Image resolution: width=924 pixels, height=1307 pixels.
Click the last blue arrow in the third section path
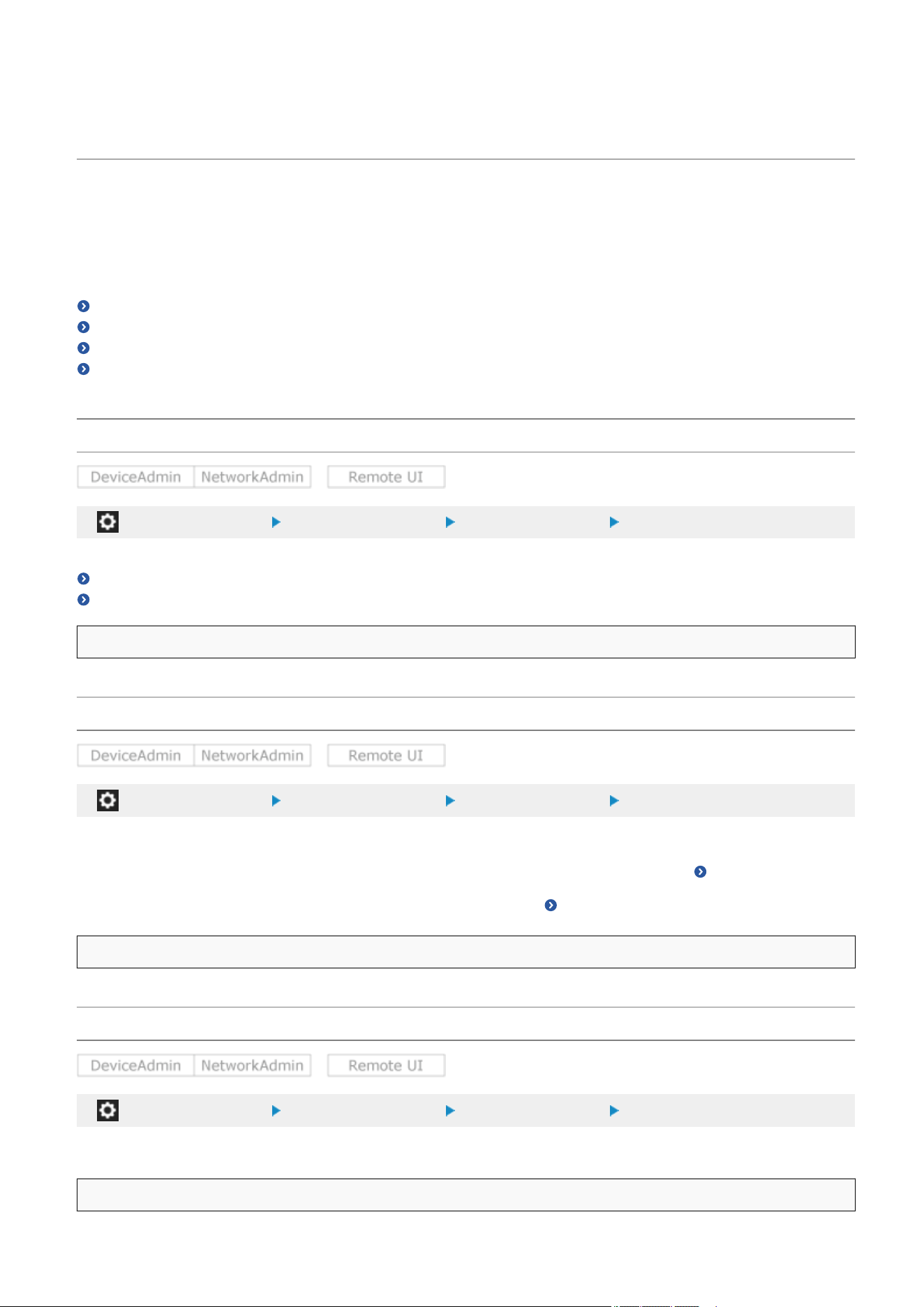[x=615, y=1110]
